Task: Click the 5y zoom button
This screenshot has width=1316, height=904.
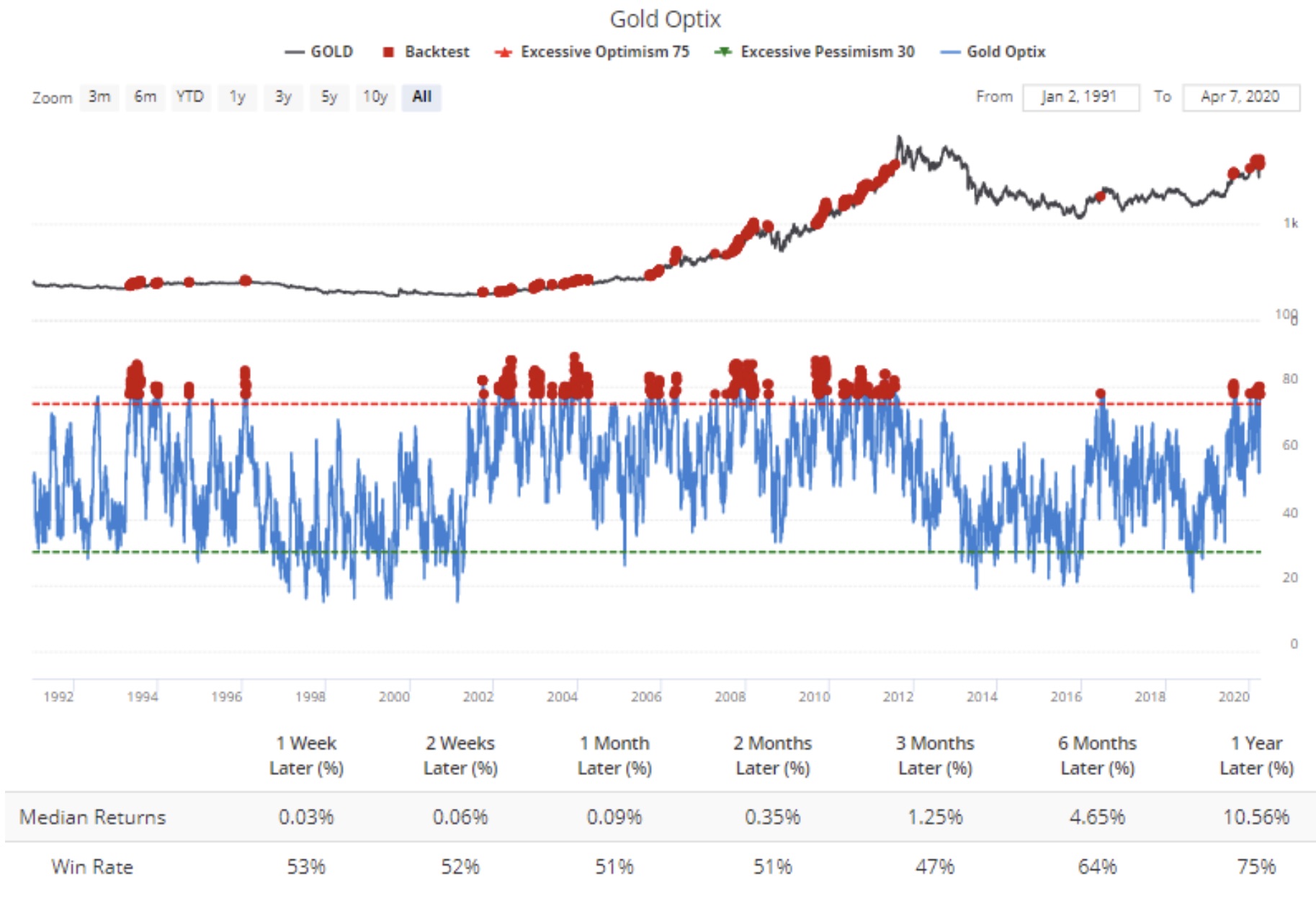Action: click(x=329, y=97)
